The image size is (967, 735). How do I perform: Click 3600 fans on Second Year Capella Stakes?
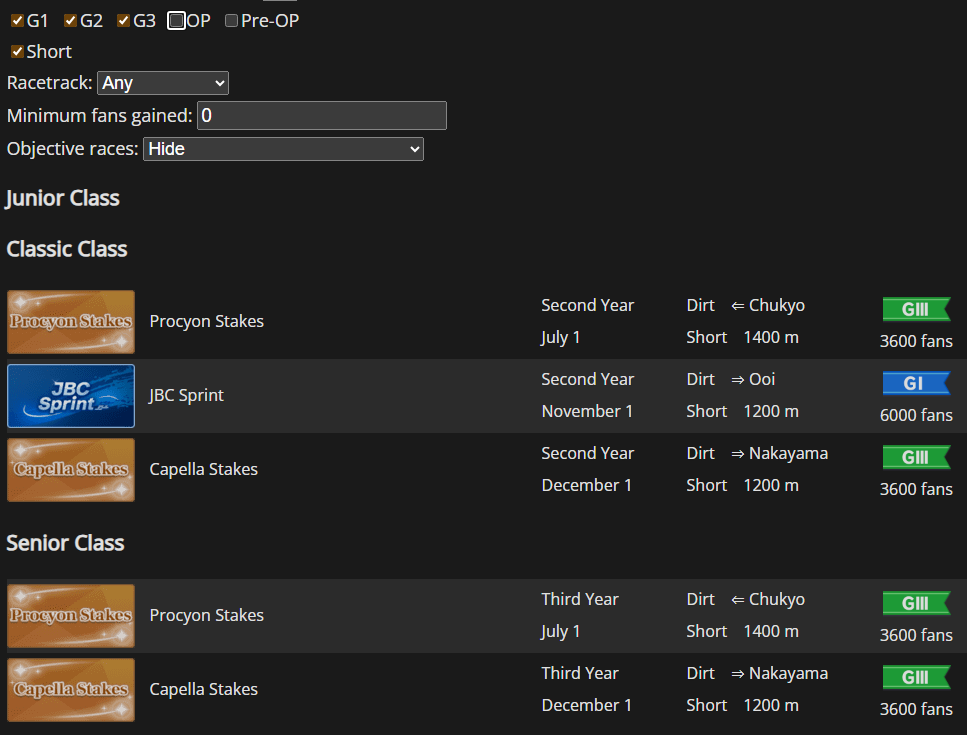tap(916, 490)
